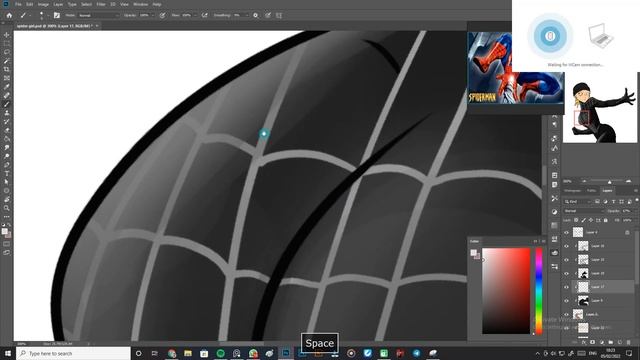Create a new layer
Image resolution: width=640 pixels, height=360 pixels.
(x=620, y=342)
